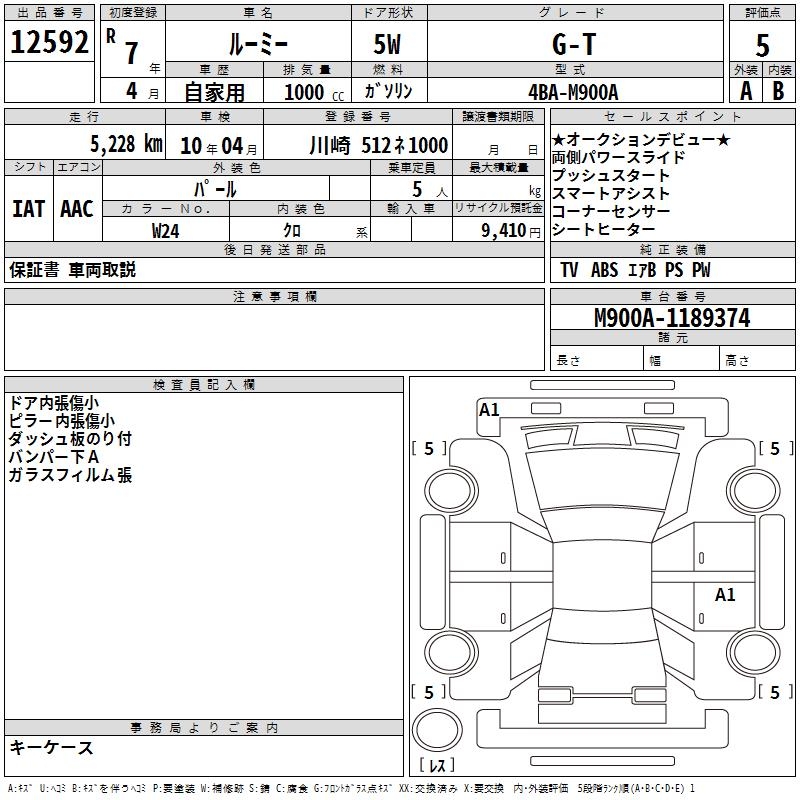Image resolution: width=800 pixels, height=800 pixels.
Task: Select sales point スマートアシスト
Action: [611, 193]
